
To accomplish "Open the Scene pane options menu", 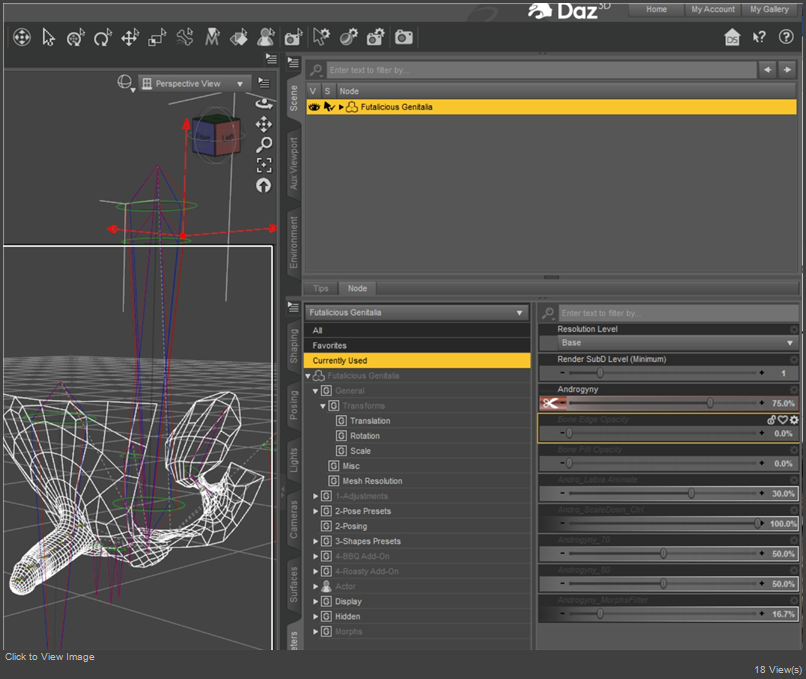I will 293,63.
